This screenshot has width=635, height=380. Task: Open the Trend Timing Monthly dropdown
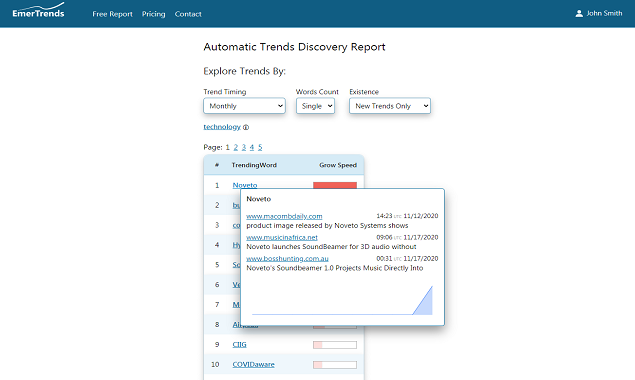click(x=244, y=106)
